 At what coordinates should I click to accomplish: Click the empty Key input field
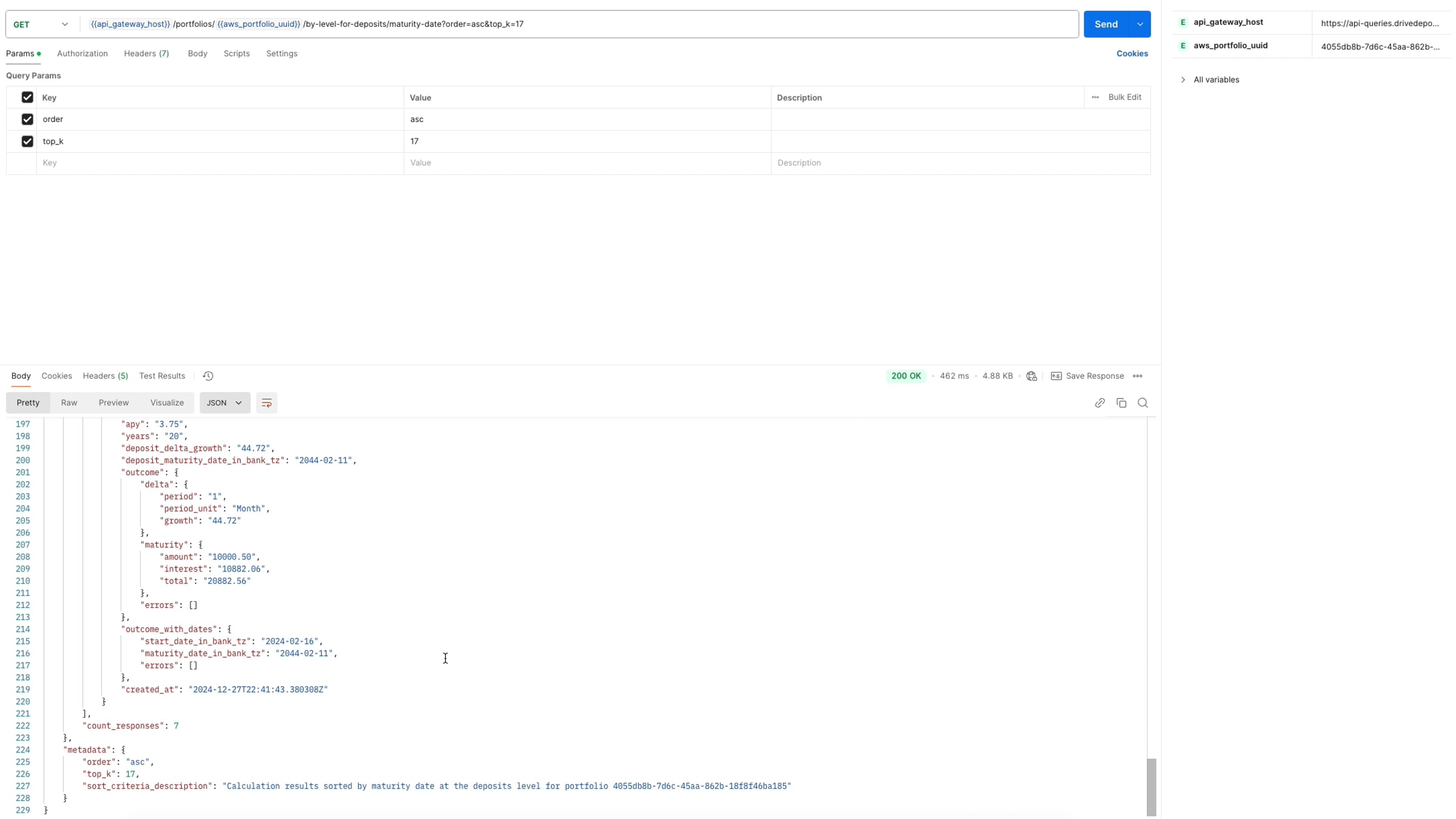coord(220,163)
